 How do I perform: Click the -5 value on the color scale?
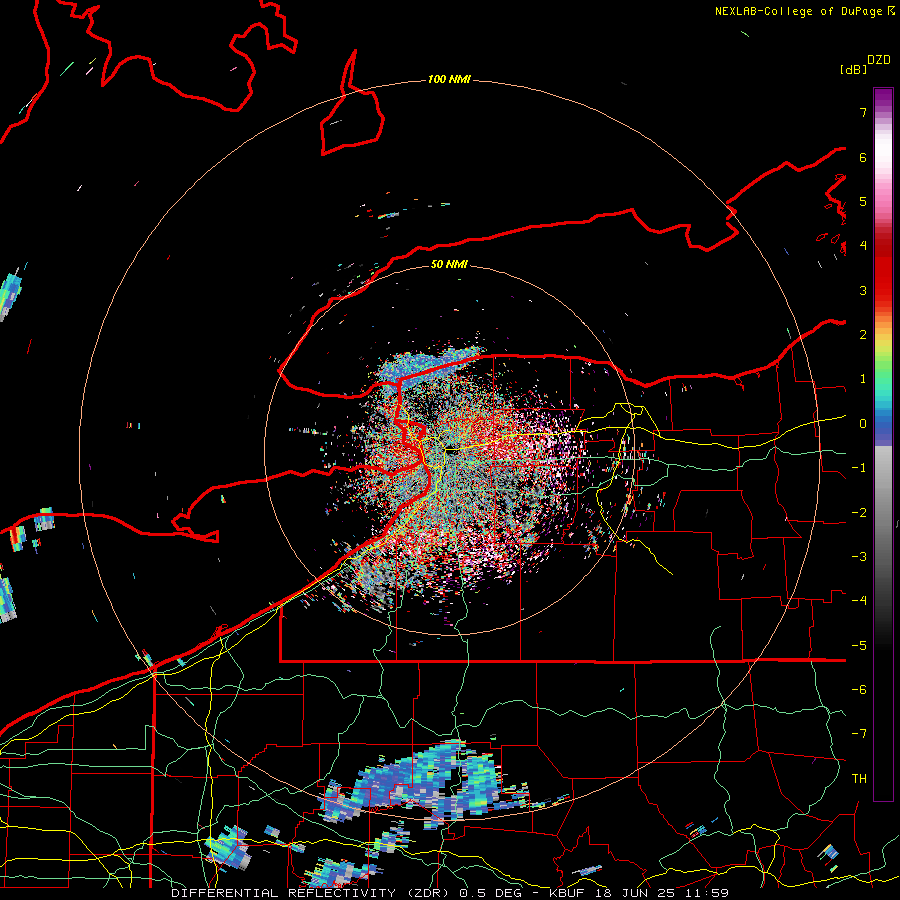(859, 646)
